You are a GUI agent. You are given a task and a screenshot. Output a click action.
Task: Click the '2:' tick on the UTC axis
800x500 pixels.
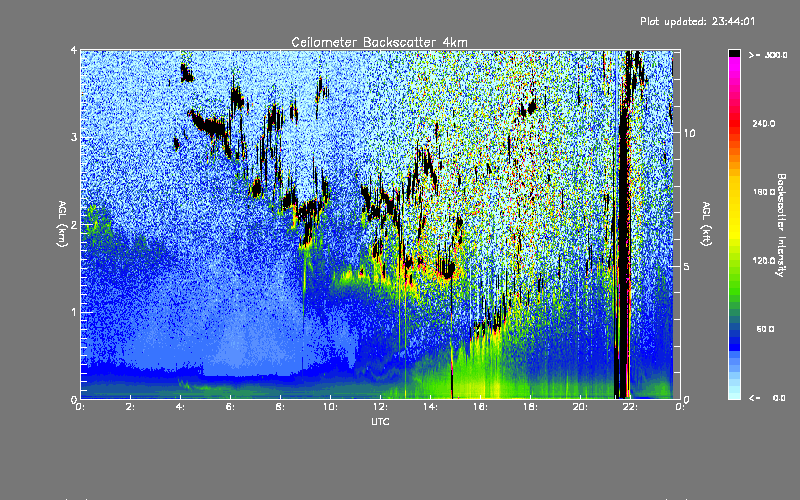(x=131, y=407)
